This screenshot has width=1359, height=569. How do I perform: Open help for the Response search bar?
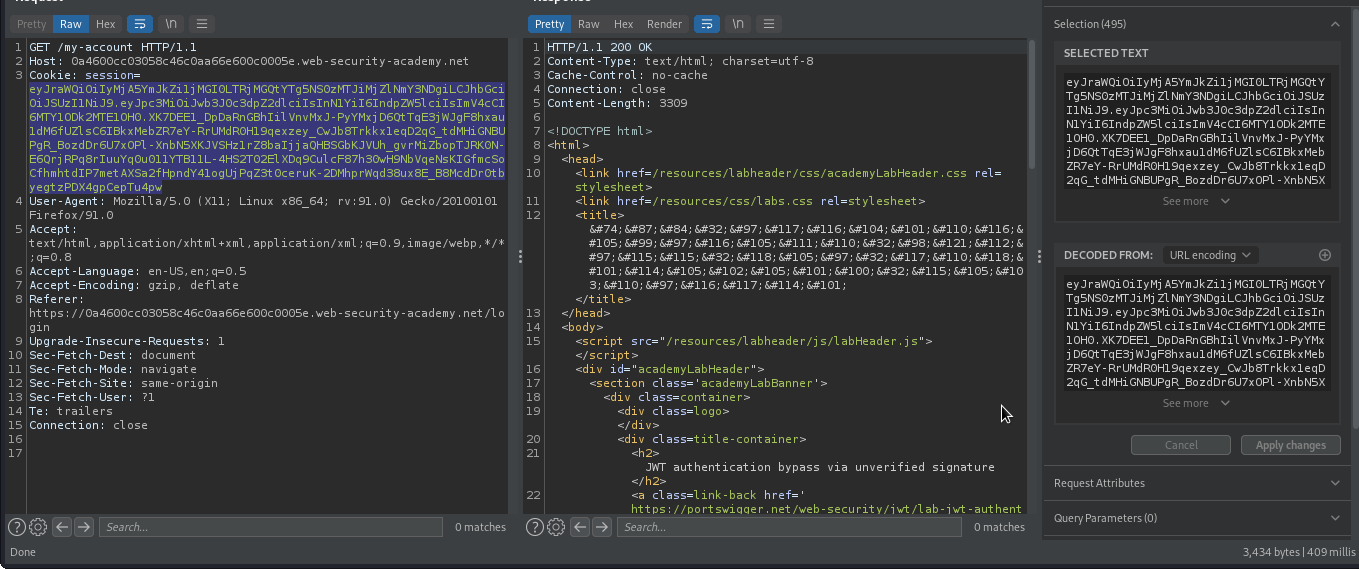(534, 527)
